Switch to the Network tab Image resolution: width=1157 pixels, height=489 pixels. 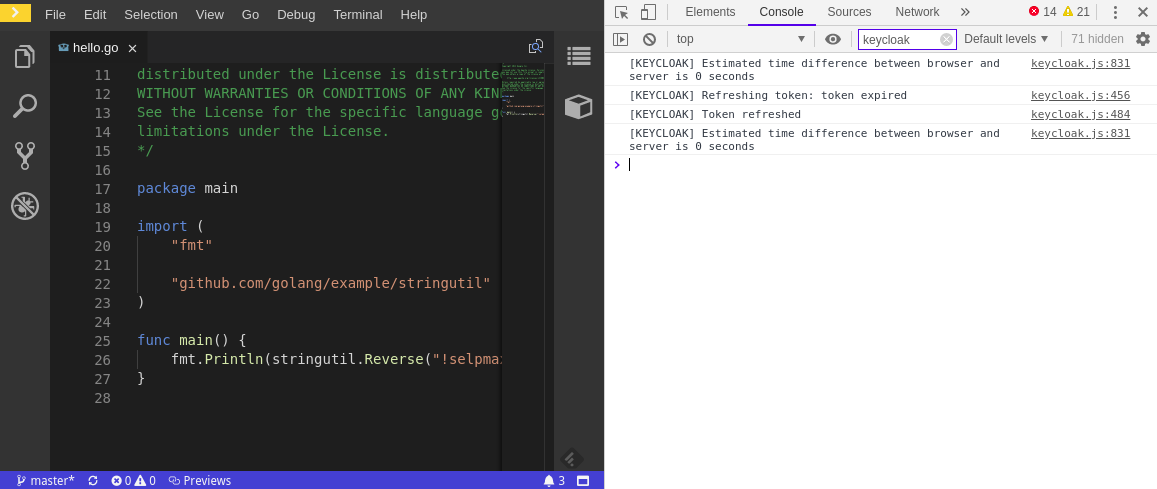[917, 12]
